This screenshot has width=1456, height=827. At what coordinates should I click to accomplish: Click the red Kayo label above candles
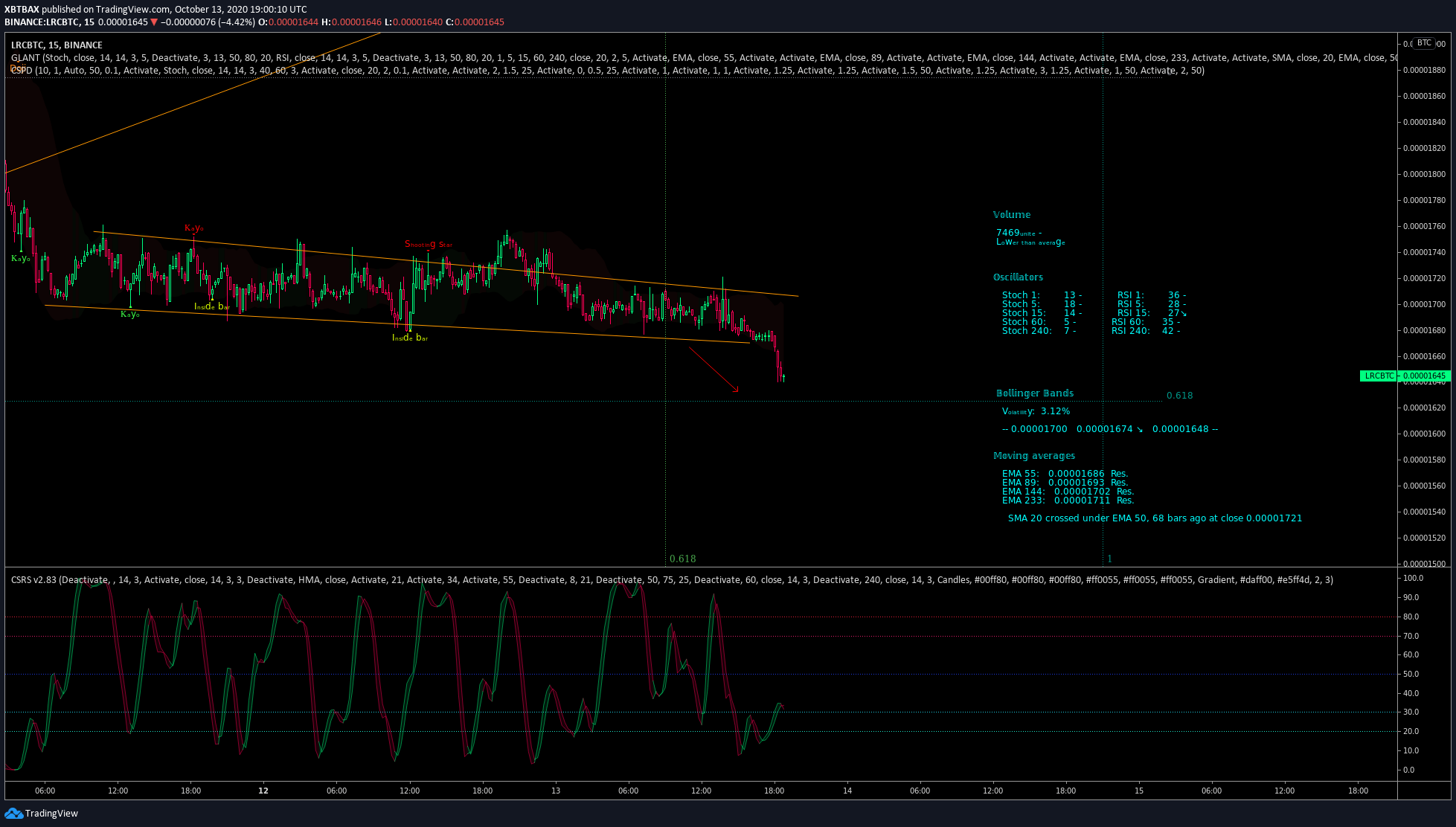194,228
